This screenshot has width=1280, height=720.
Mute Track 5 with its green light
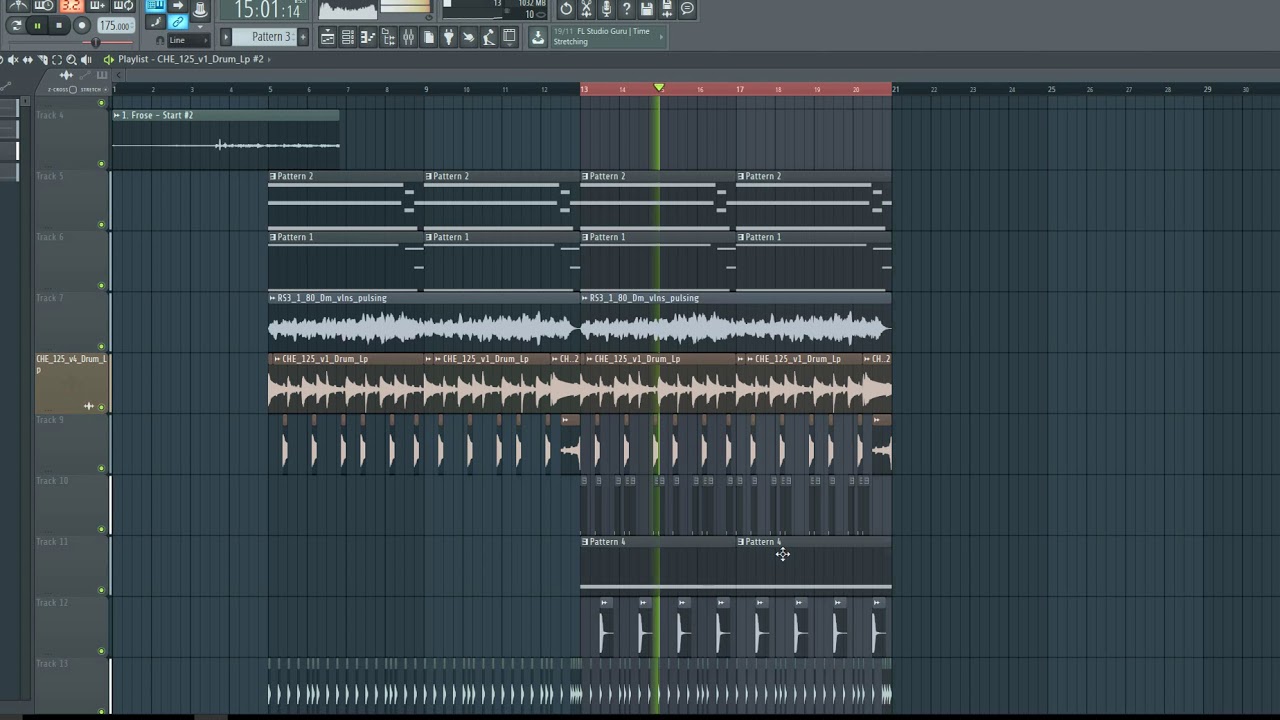[x=101, y=224]
